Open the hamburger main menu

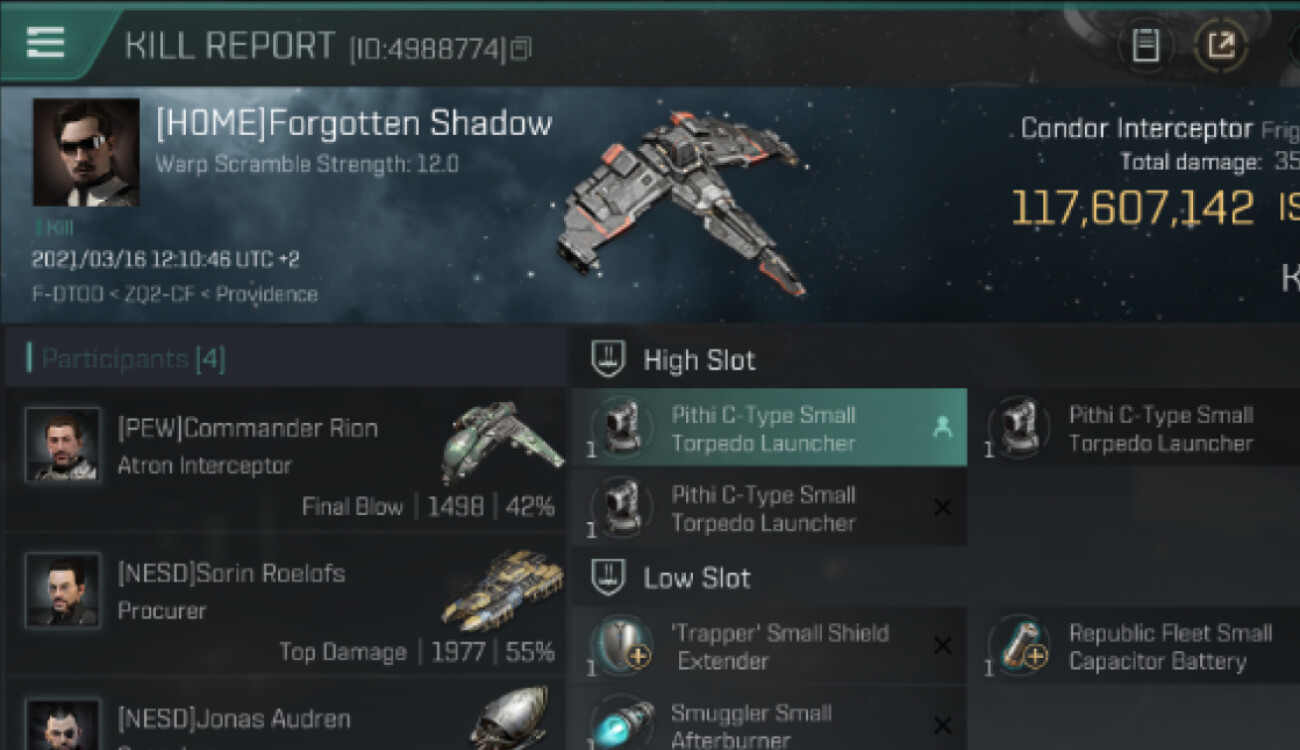click(46, 42)
